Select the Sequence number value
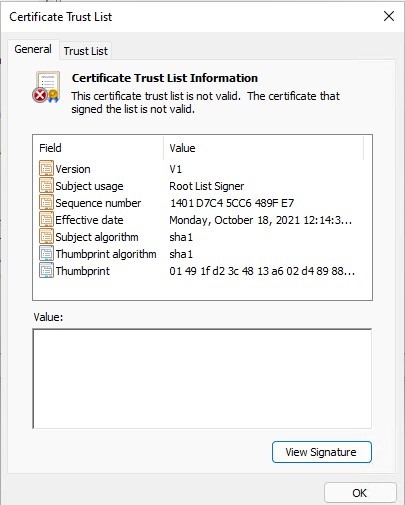Image resolution: width=405 pixels, height=505 pixels. tap(232, 203)
